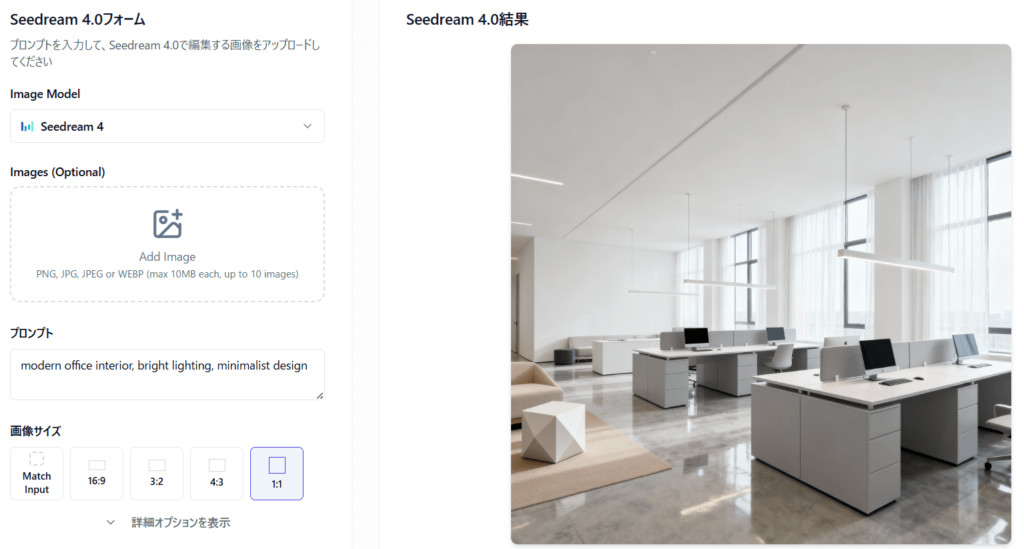Choose the 4:3 image size option

[x=217, y=474]
